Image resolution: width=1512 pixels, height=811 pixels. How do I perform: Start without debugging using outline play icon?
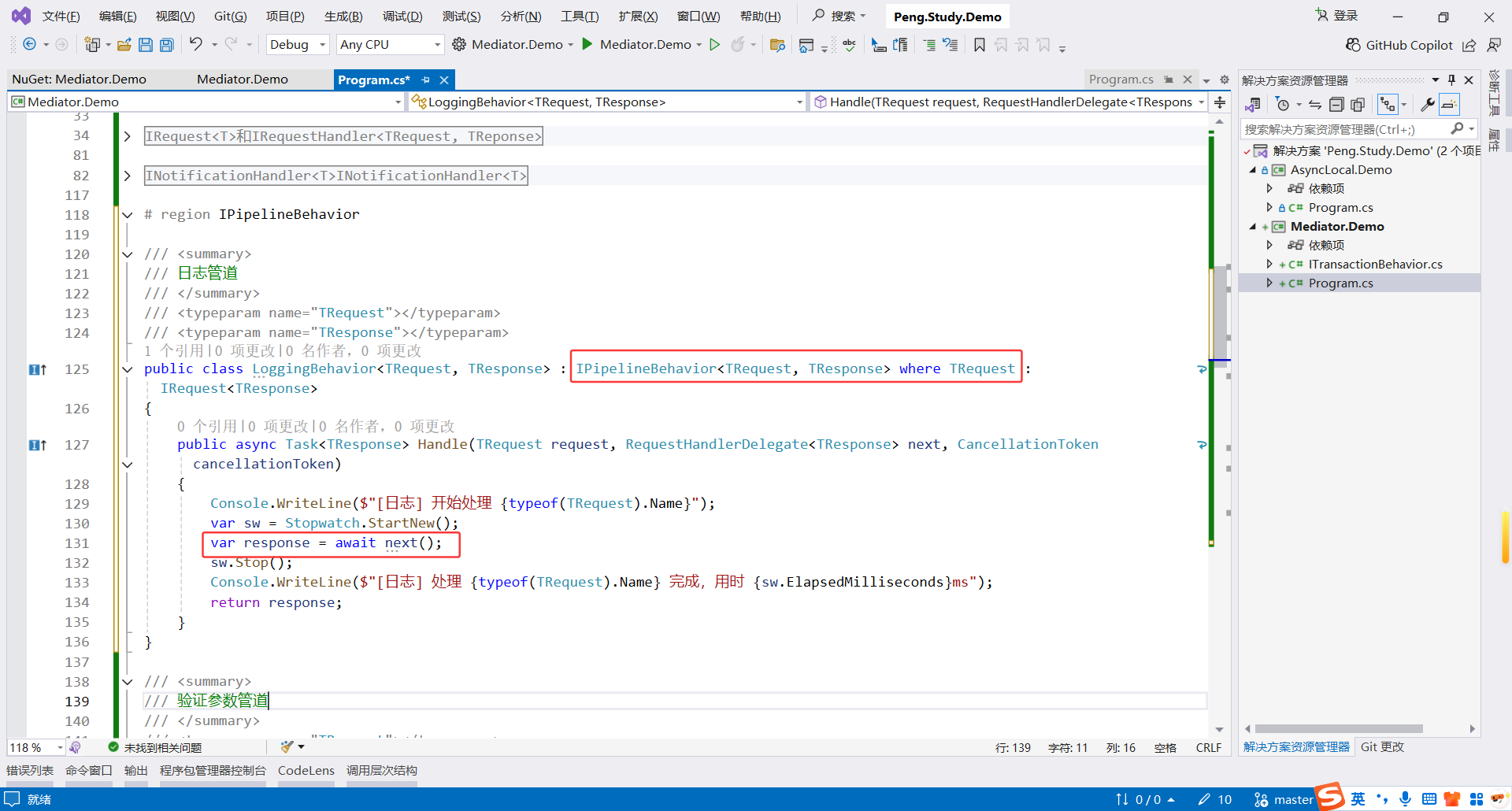714,45
